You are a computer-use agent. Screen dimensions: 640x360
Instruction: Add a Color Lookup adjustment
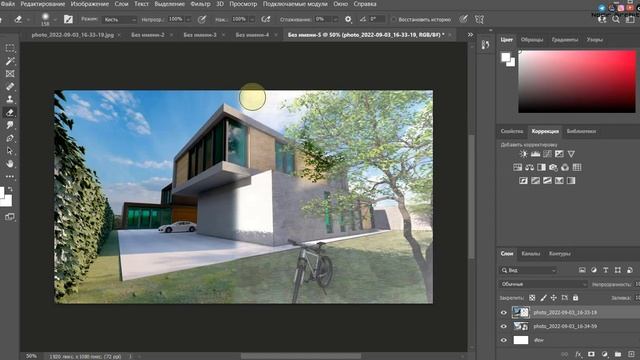coord(577,167)
